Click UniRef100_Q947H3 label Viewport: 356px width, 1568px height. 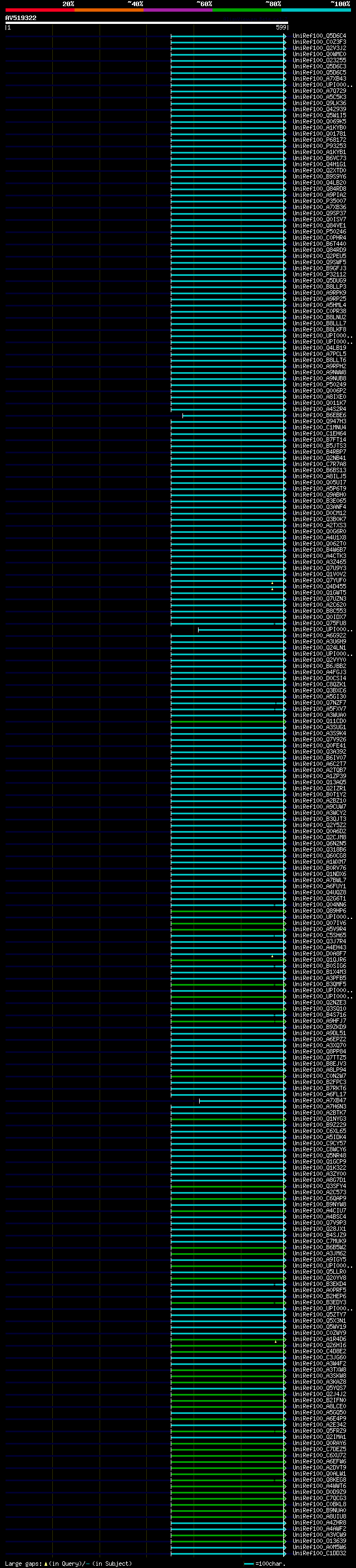pyautogui.click(x=319, y=421)
